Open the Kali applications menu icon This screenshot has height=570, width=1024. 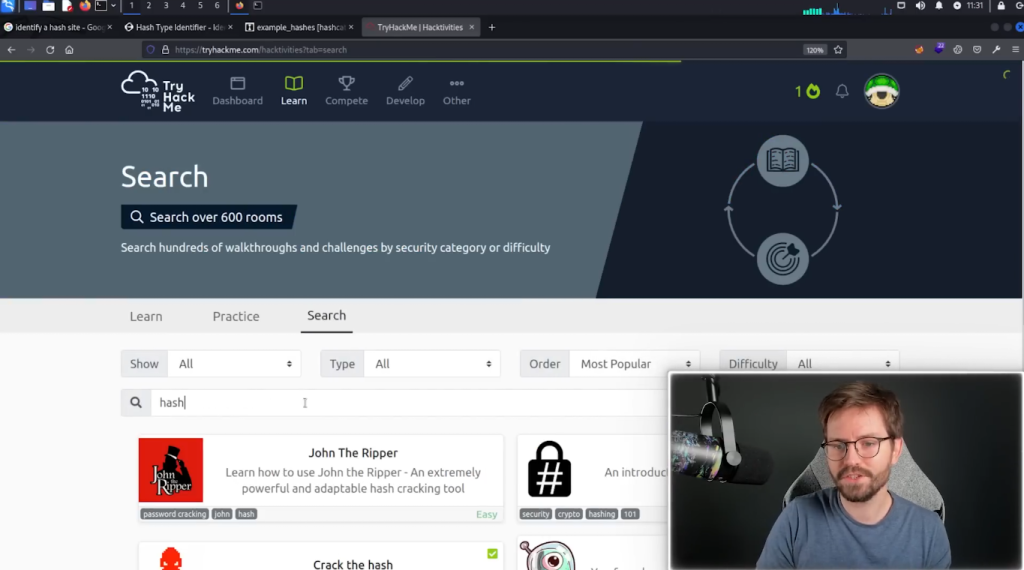tap(8, 6)
